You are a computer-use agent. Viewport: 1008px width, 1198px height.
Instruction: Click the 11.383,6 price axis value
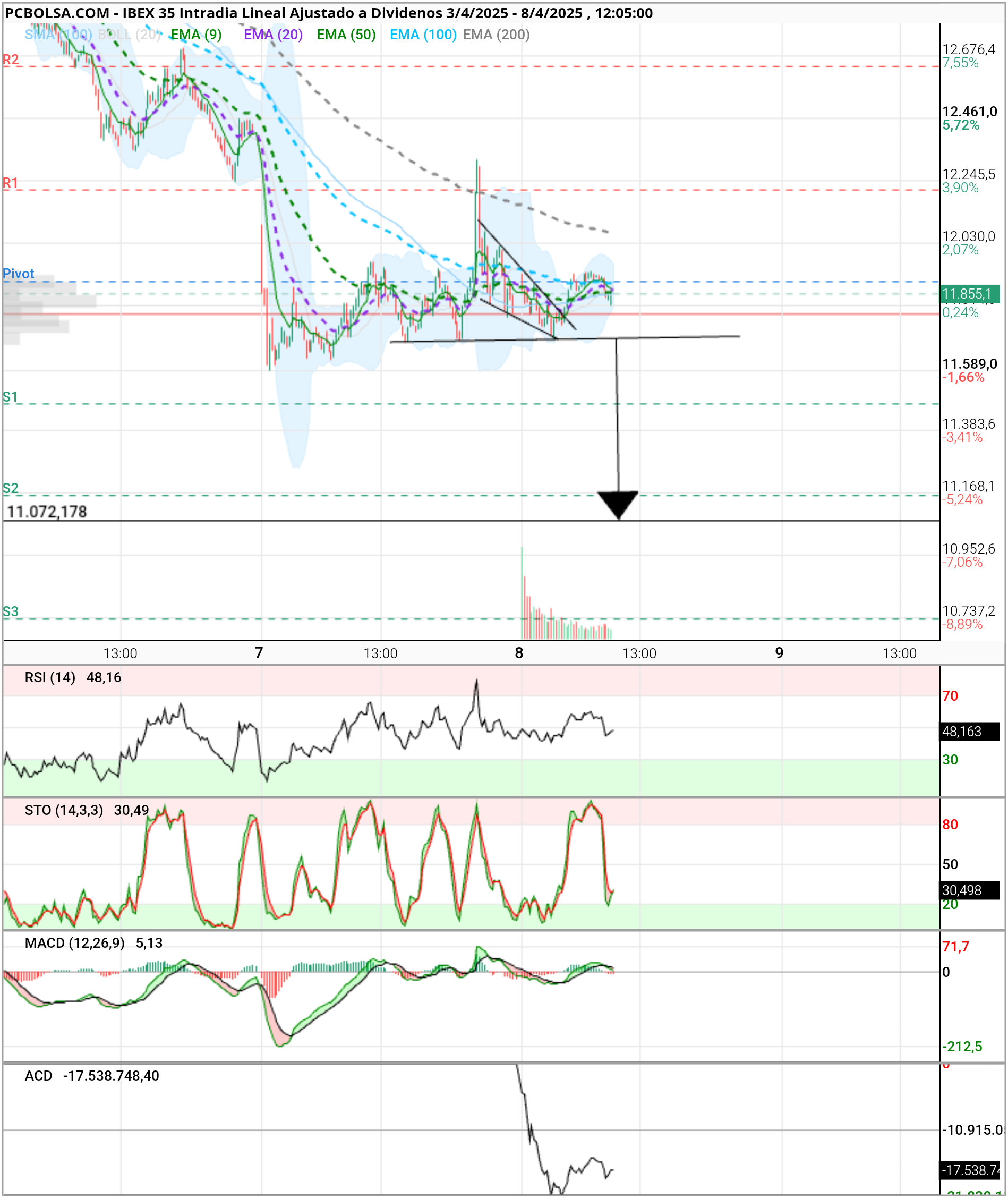(969, 423)
